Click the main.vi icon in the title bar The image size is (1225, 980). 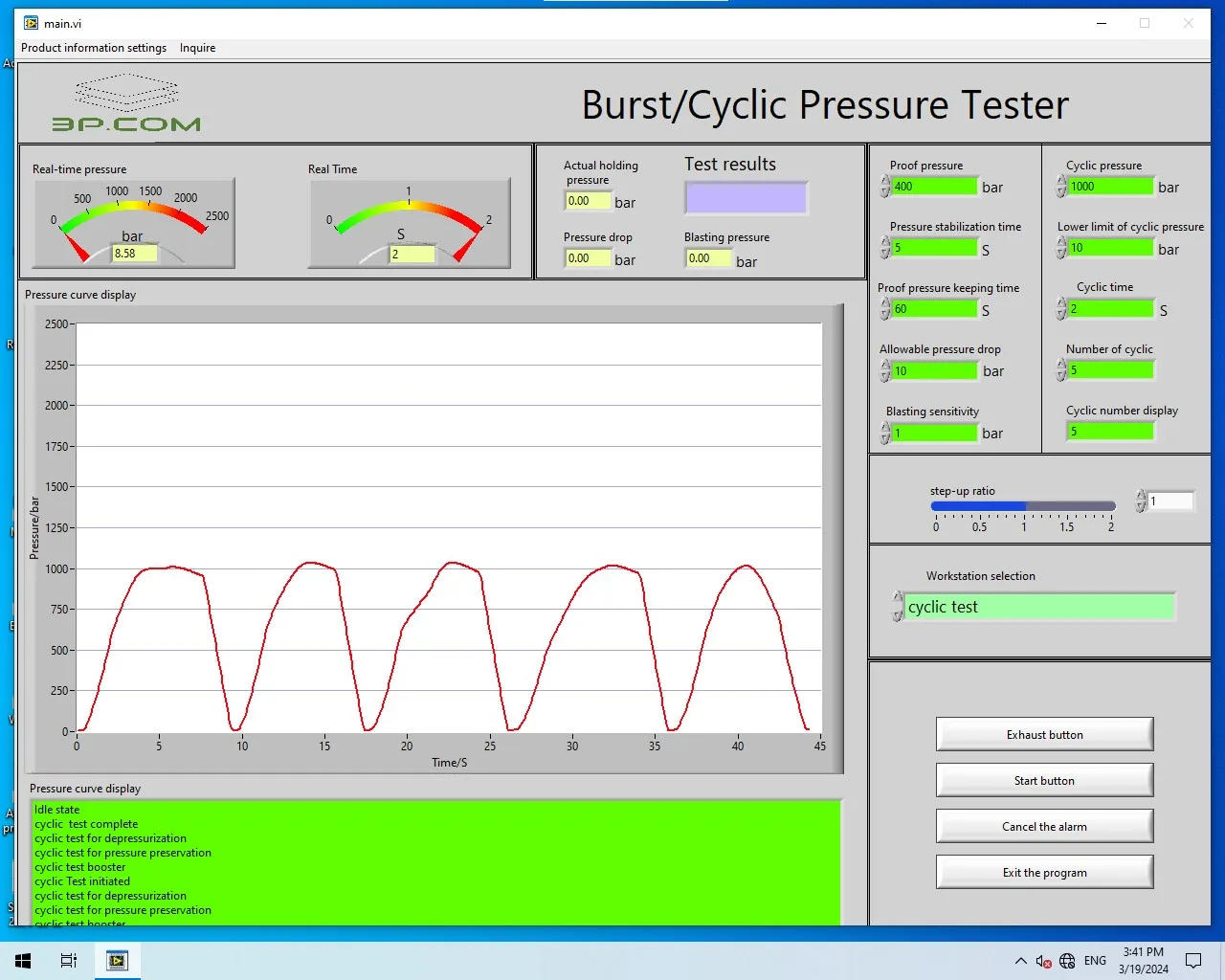[x=30, y=22]
